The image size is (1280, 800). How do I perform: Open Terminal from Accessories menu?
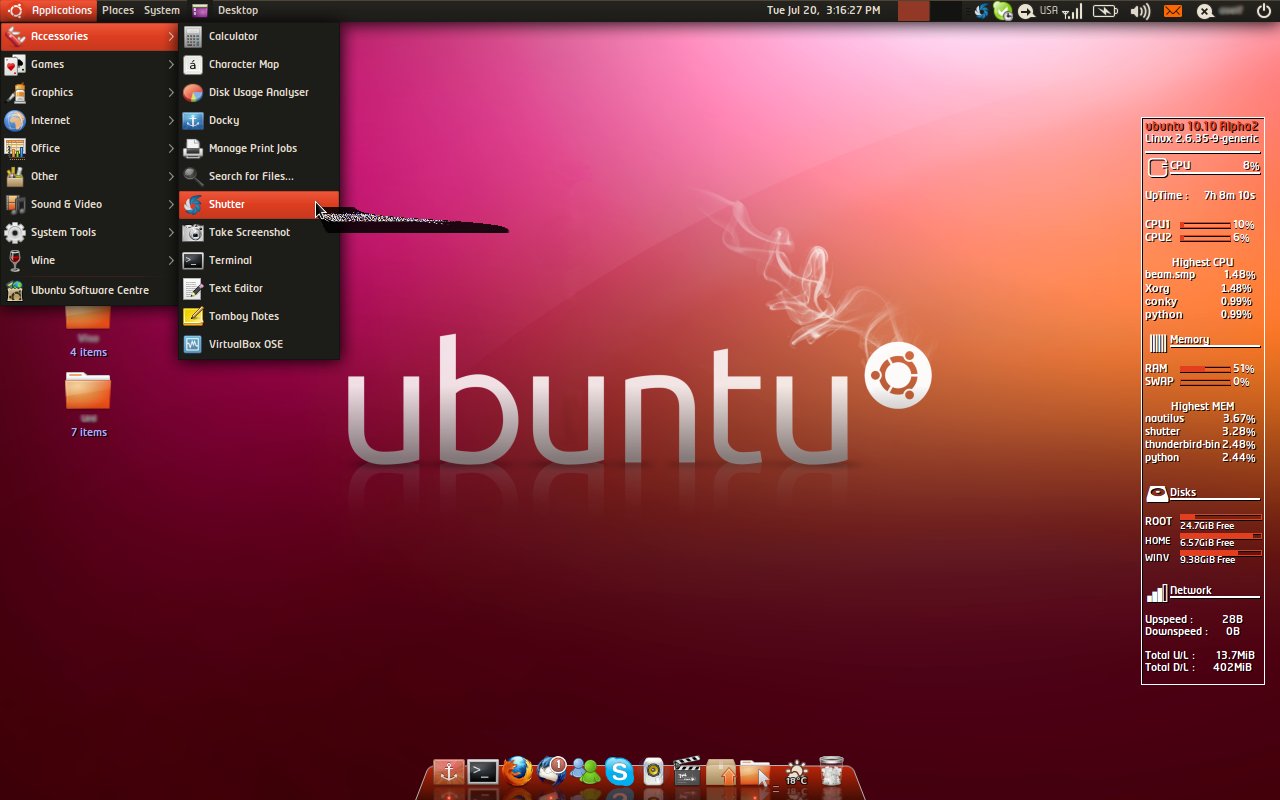click(259, 260)
